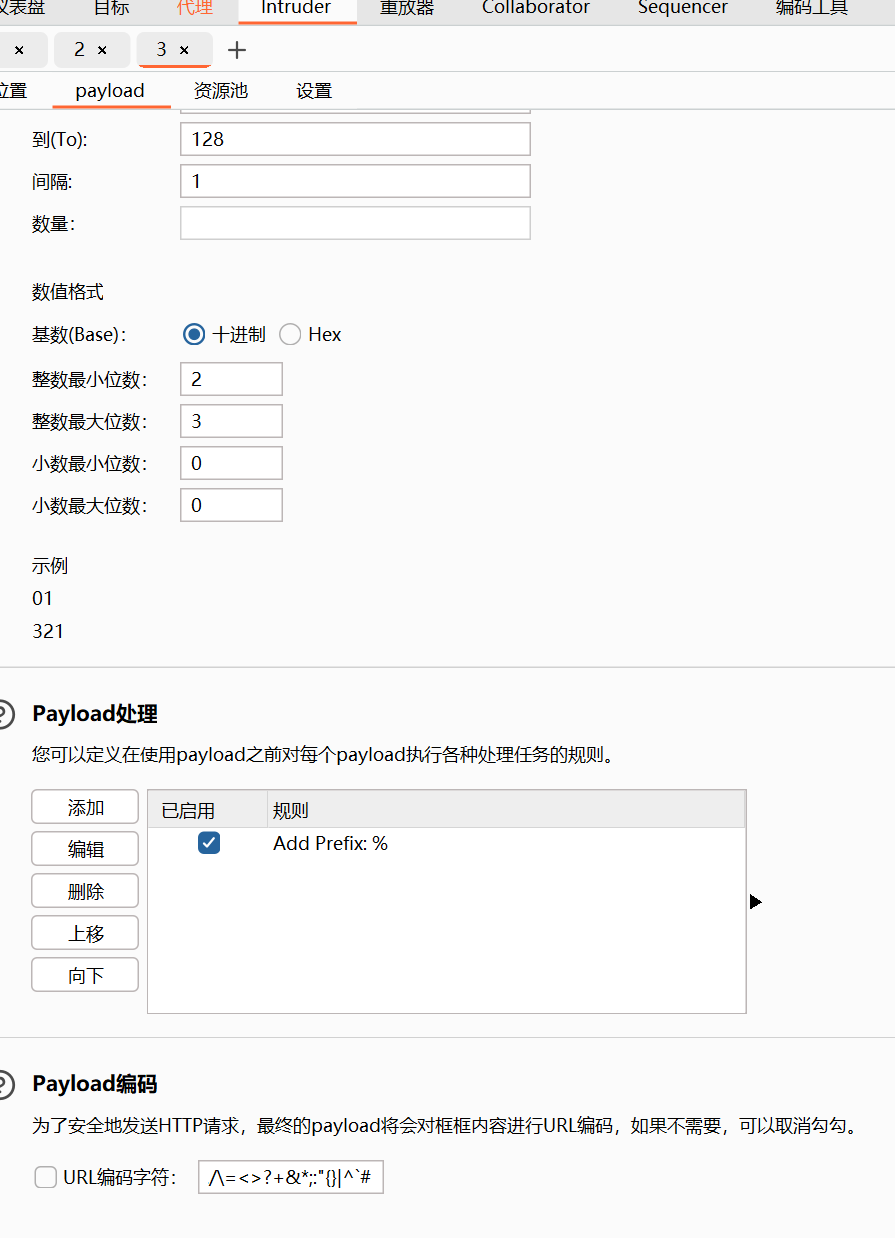Select the Add Prefix: % rule row
895x1238 pixels.
click(x=330, y=843)
